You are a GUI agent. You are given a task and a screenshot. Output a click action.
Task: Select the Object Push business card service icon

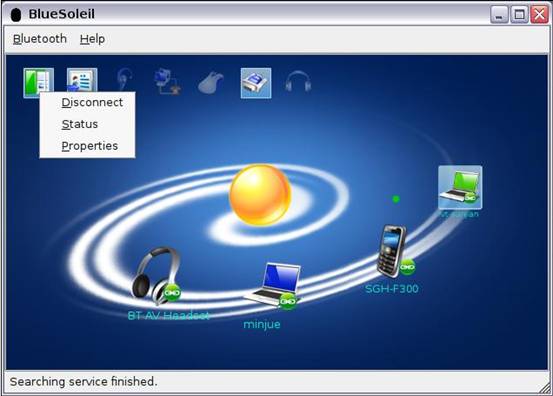tap(82, 80)
